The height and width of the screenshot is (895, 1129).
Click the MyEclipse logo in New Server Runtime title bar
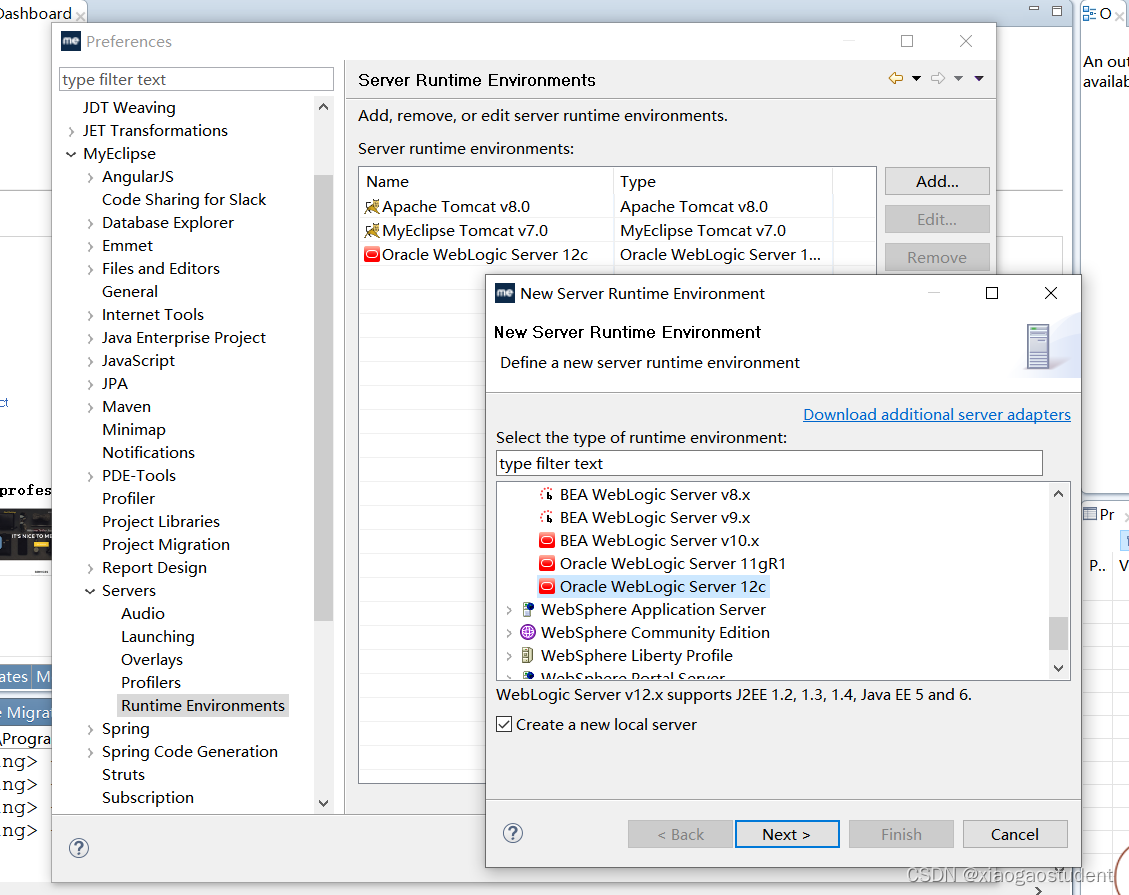point(505,293)
